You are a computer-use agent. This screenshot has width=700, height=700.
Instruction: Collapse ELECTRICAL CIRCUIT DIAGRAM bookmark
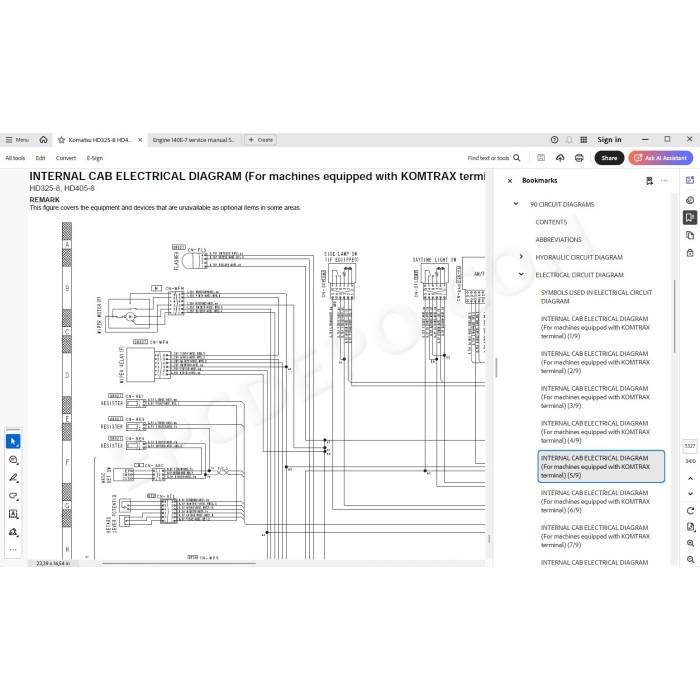521,274
